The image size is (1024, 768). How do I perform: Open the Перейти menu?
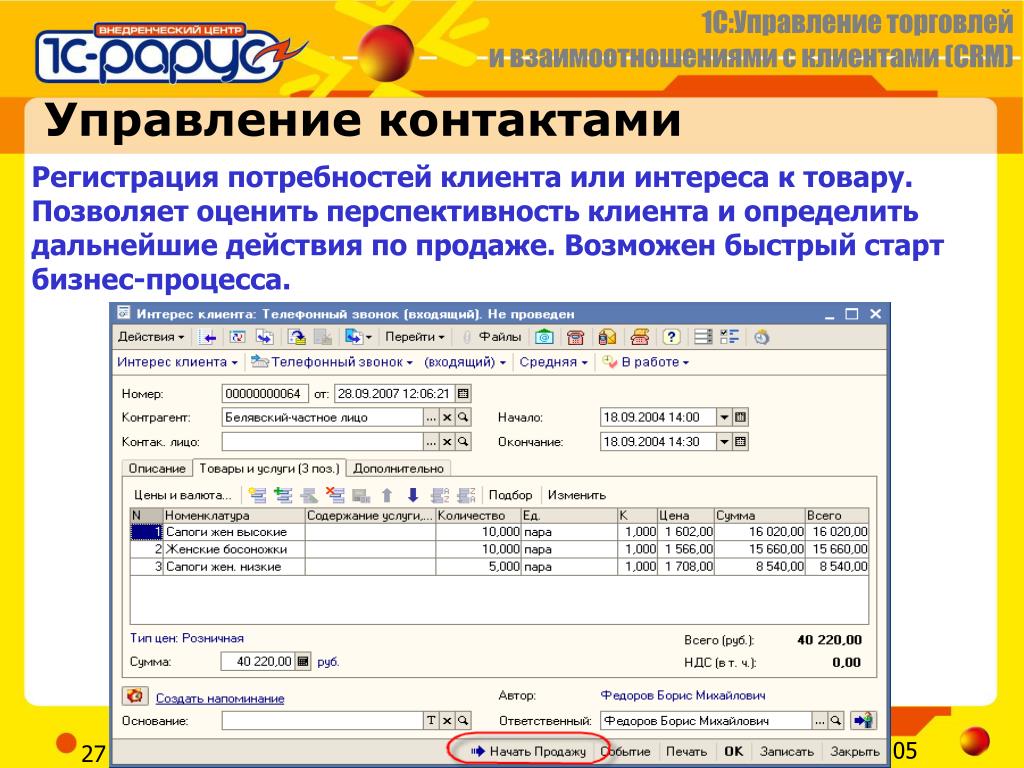coord(415,337)
